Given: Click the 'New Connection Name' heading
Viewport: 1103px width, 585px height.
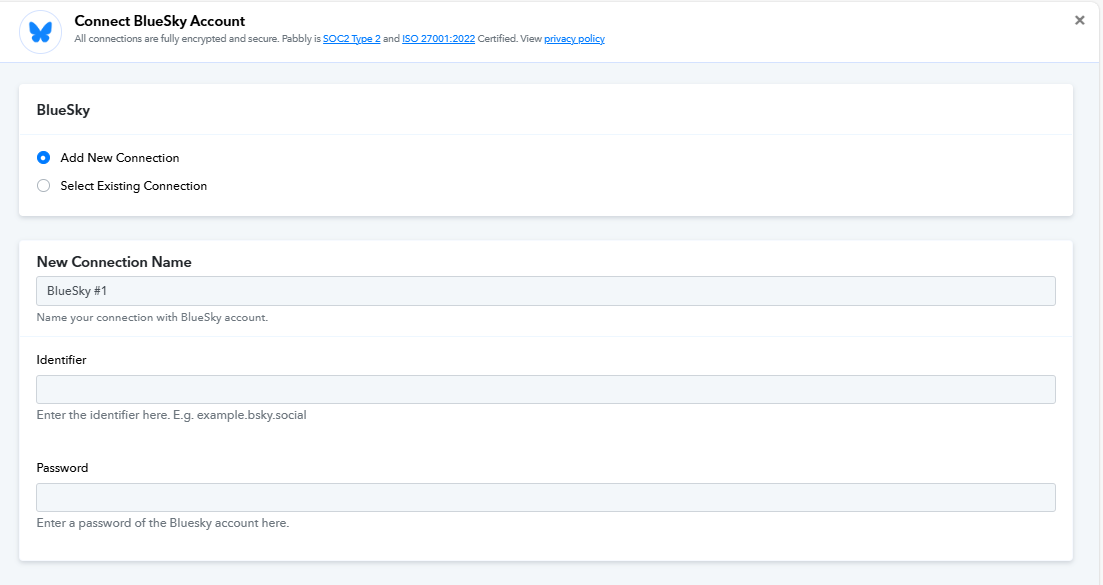Looking at the screenshot, I should (114, 262).
